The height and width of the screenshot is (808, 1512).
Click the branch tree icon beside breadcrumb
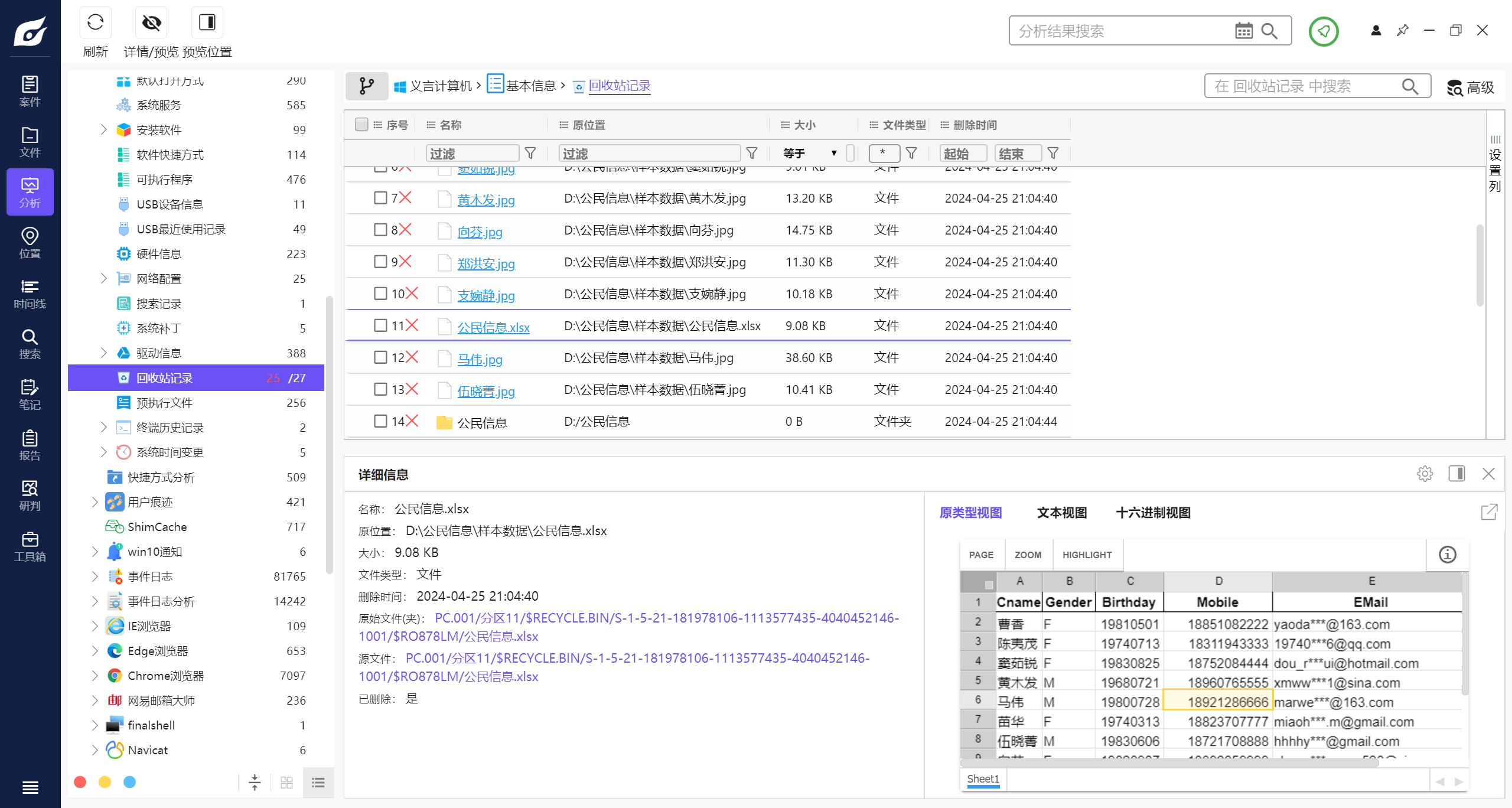tap(367, 86)
